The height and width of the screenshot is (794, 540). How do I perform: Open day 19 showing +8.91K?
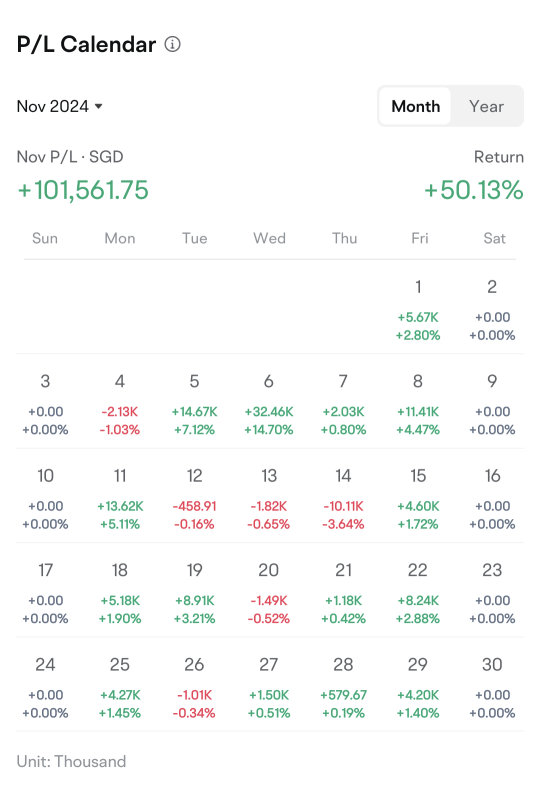(x=195, y=594)
